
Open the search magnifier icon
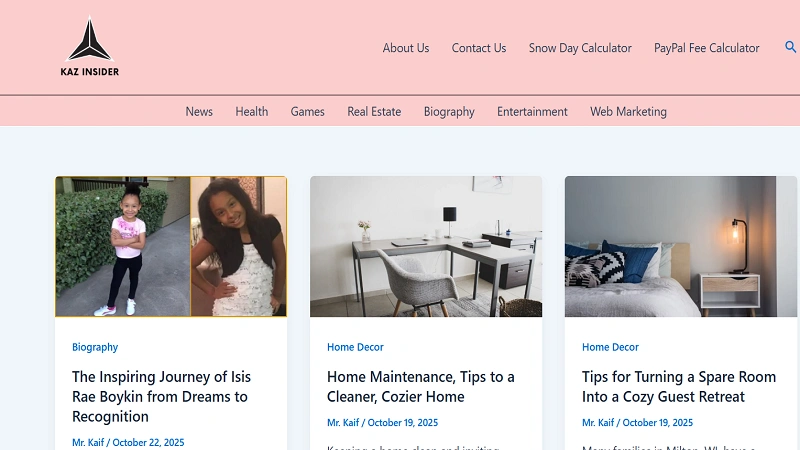[x=790, y=47]
